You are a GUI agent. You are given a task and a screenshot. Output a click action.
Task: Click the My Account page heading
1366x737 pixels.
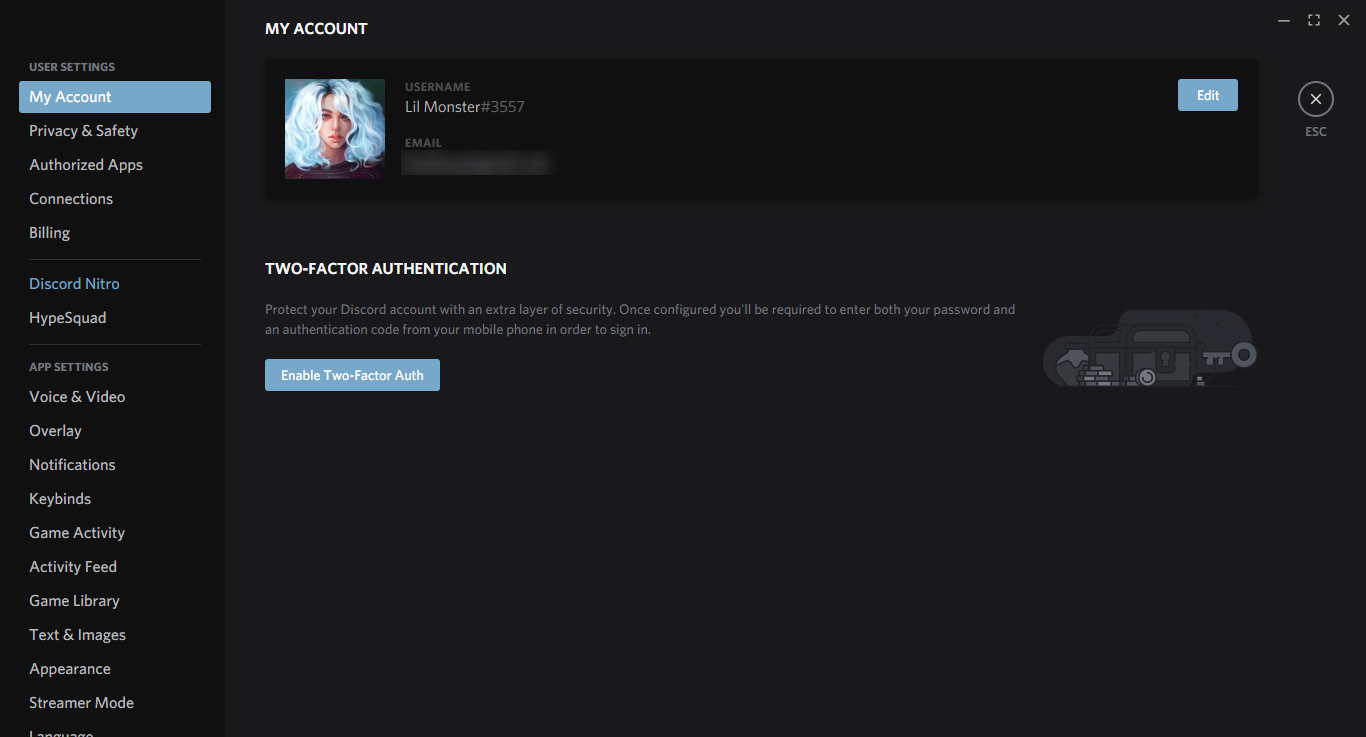point(316,29)
